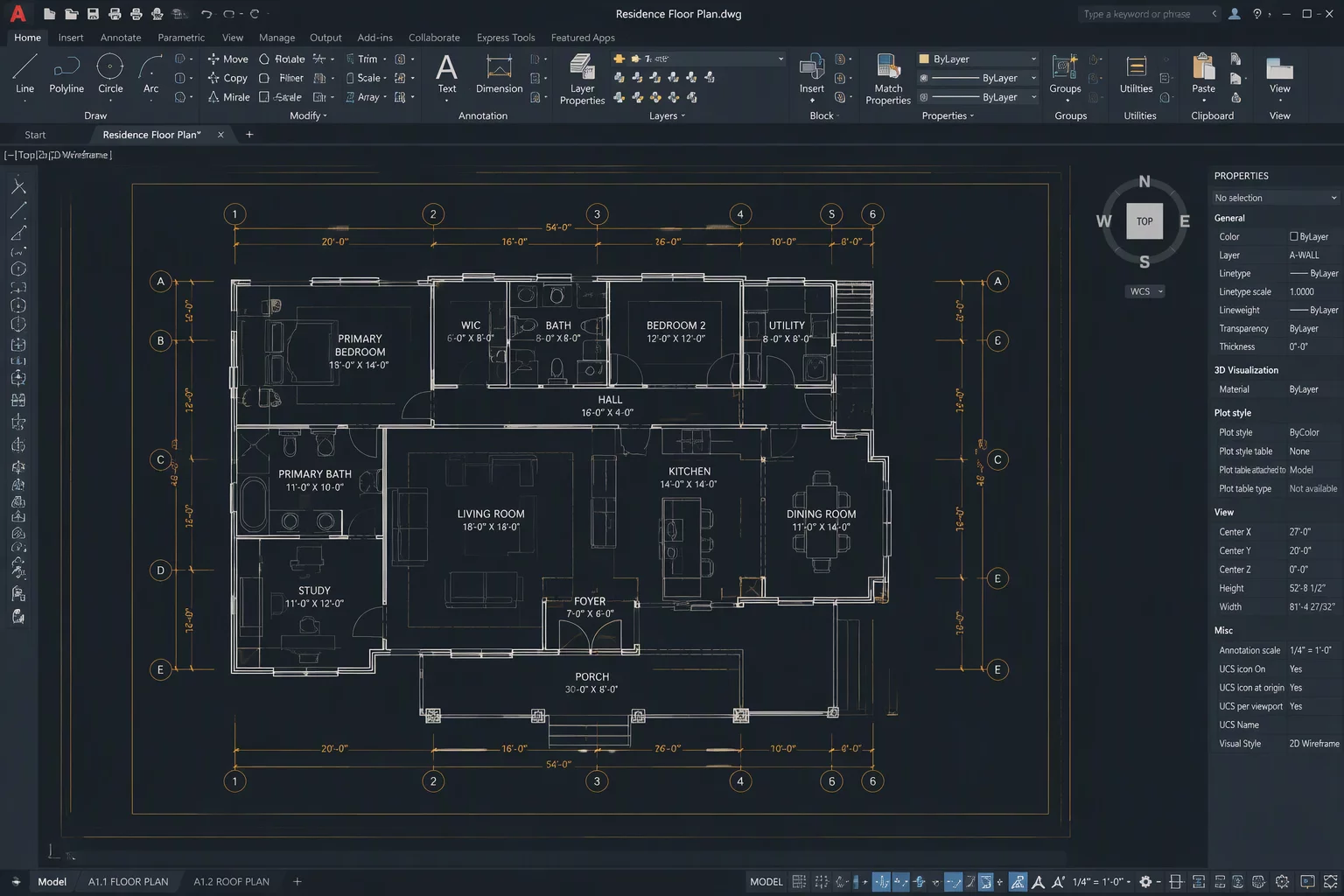Click the help question mark icon
Screen dimensions: 1344x896
coord(1257,14)
